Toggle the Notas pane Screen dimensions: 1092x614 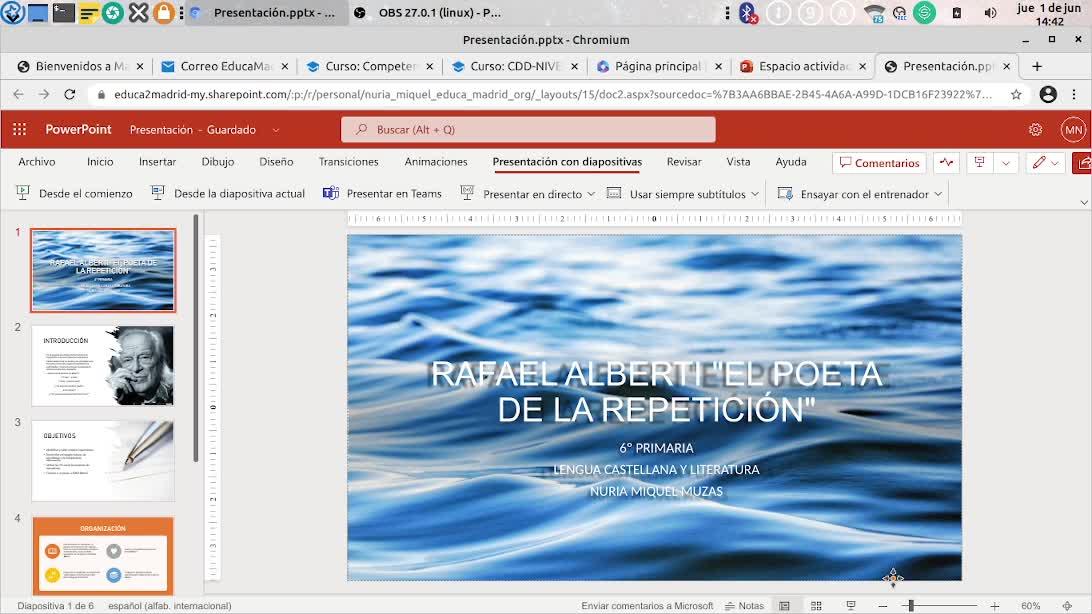pos(744,606)
